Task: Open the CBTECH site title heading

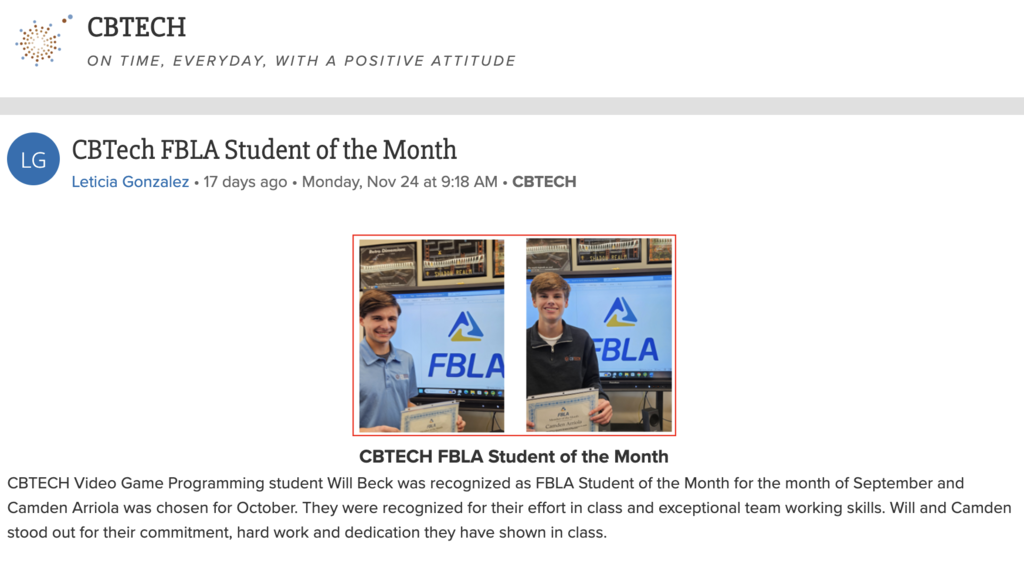Action: tap(136, 27)
